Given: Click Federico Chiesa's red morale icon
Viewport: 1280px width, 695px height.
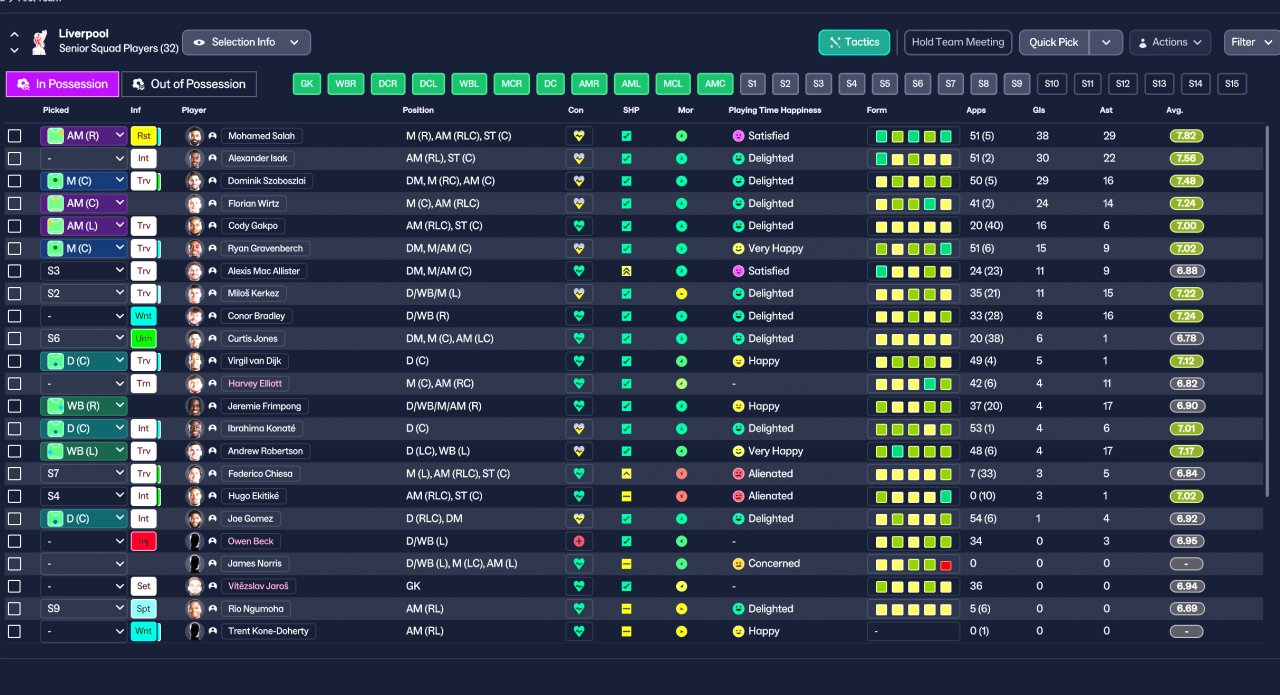Looking at the screenshot, I should pyautogui.click(x=681, y=474).
